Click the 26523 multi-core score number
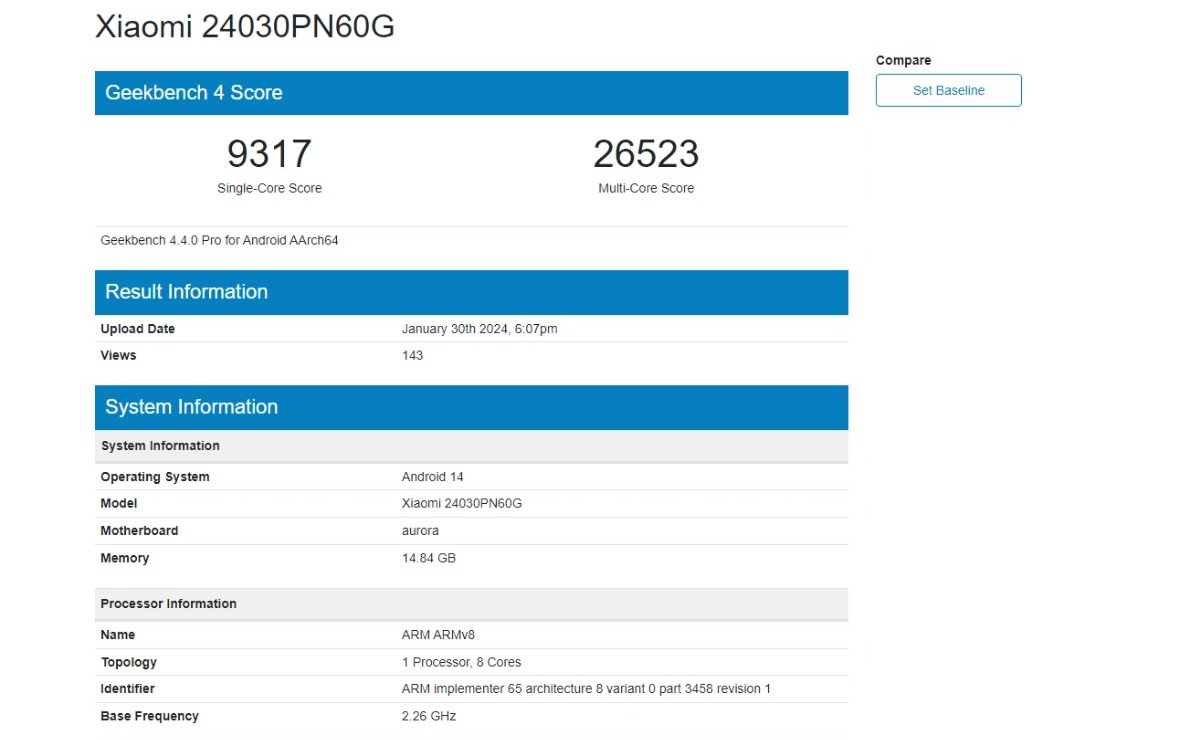Screen dimensions: 1190x740 tap(645, 154)
